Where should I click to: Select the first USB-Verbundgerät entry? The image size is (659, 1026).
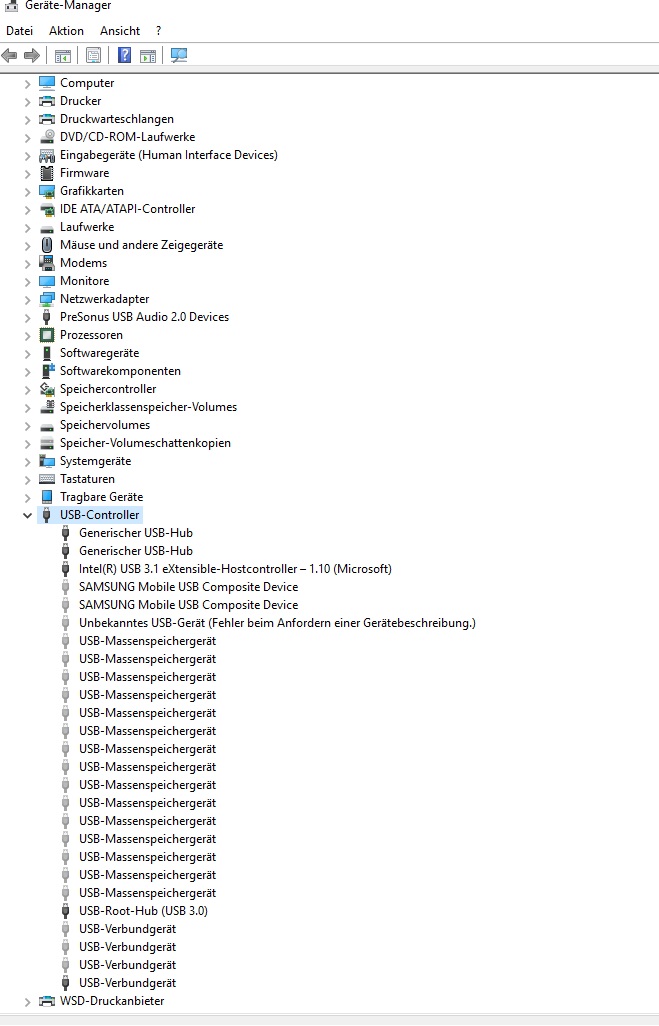pos(128,929)
